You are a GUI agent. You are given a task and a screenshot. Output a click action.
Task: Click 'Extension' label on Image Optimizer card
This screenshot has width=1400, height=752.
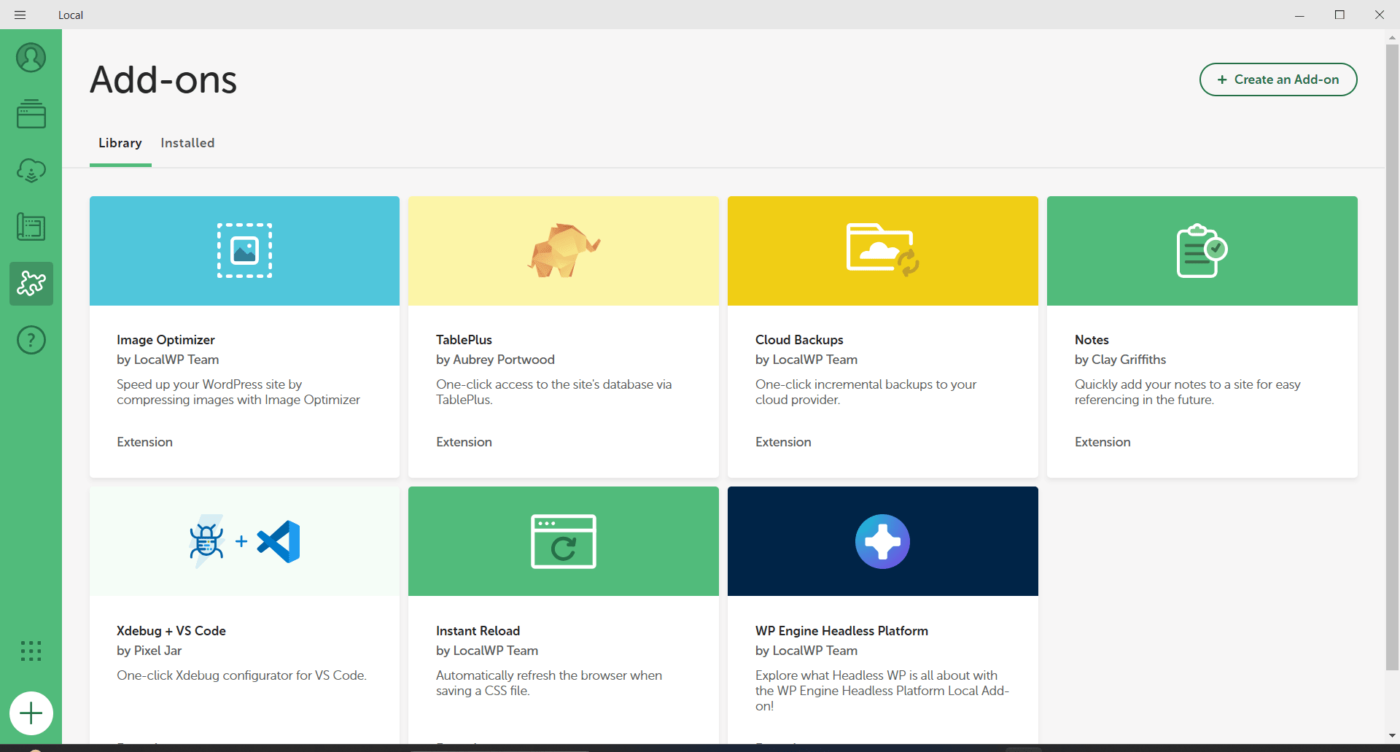[x=145, y=442]
